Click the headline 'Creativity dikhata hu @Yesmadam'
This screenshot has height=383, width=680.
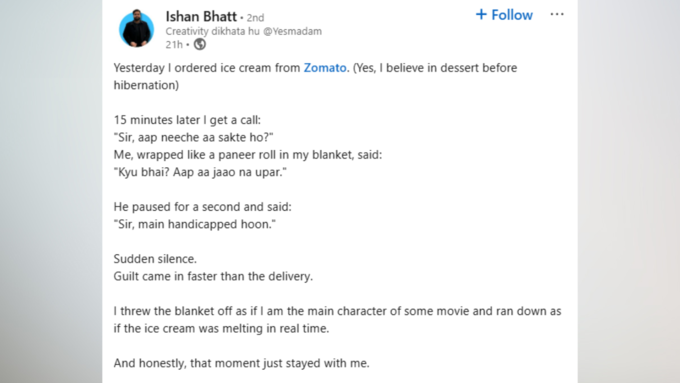[244, 31]
